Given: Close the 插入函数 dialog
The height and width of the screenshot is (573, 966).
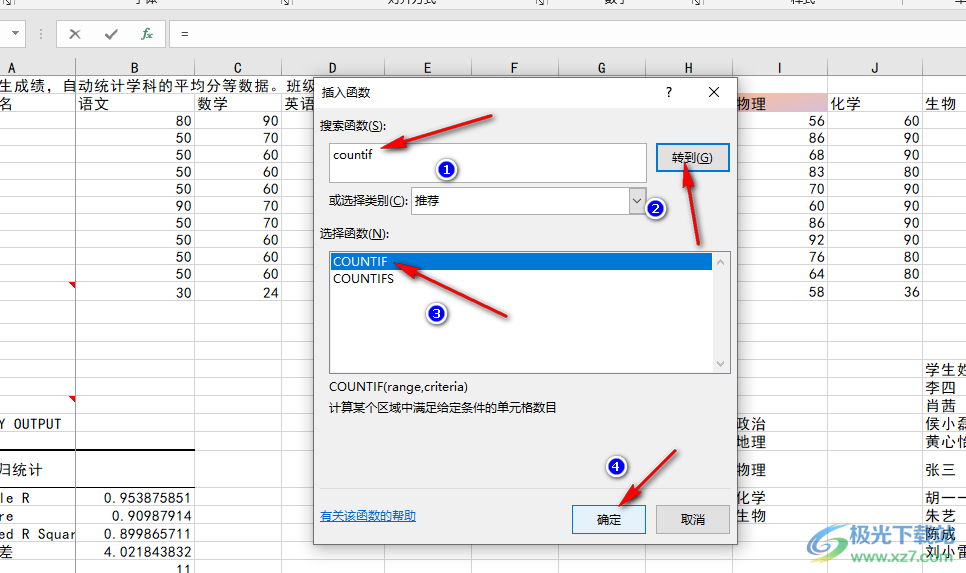Looking at the screenshot, I should pyautogui.click(x=713, y=92).
